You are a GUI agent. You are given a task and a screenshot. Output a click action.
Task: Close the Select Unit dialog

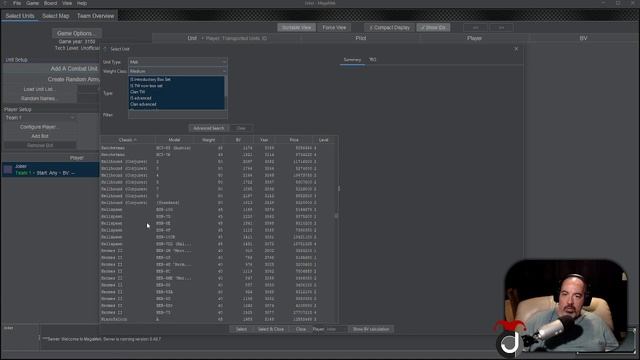pos(516,49)
